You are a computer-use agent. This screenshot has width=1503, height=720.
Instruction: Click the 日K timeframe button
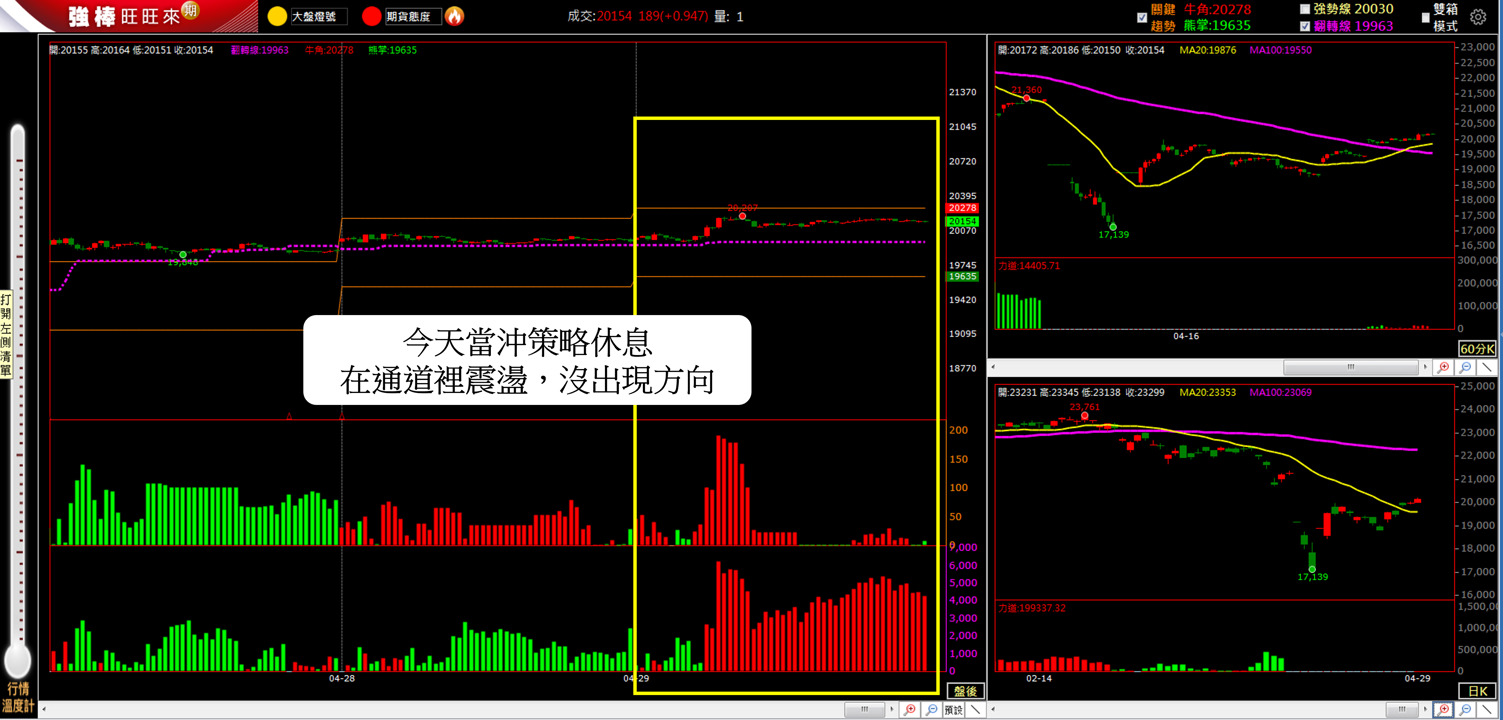pyautogui.click(x=1477, y=691)
